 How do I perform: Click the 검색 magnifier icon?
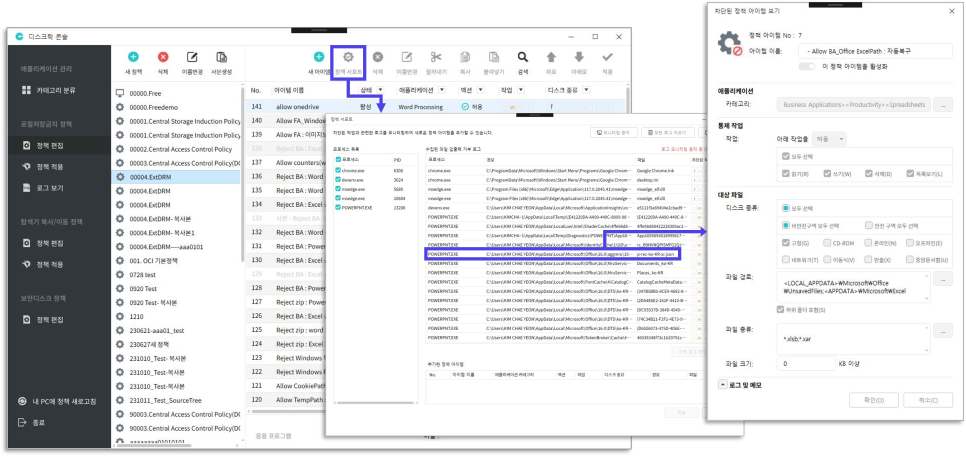point(522,57)
